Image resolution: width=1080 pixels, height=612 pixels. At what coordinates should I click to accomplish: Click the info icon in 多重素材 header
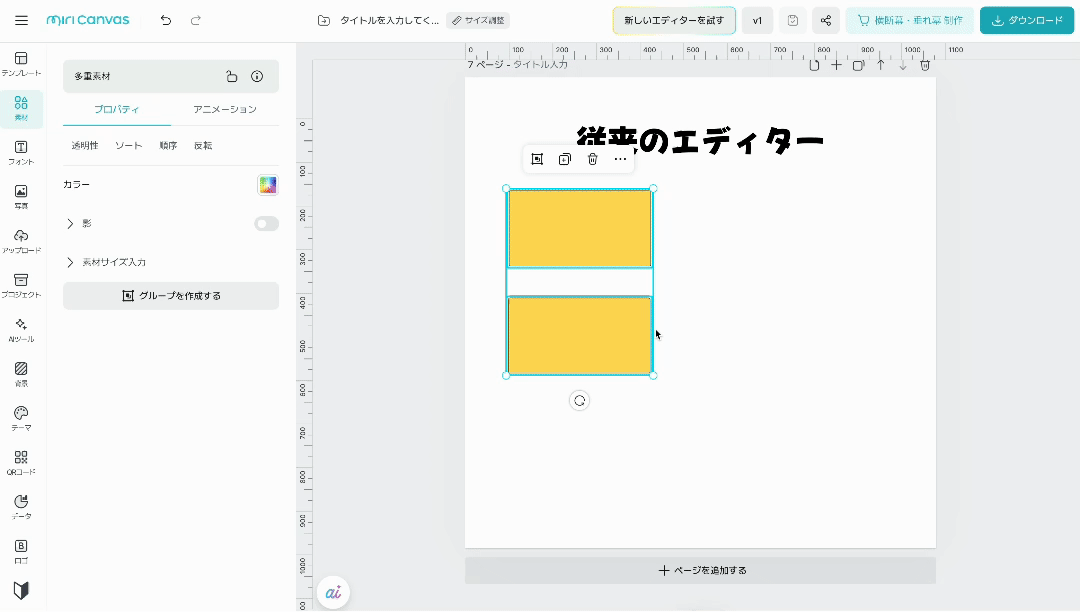(257, 76)
